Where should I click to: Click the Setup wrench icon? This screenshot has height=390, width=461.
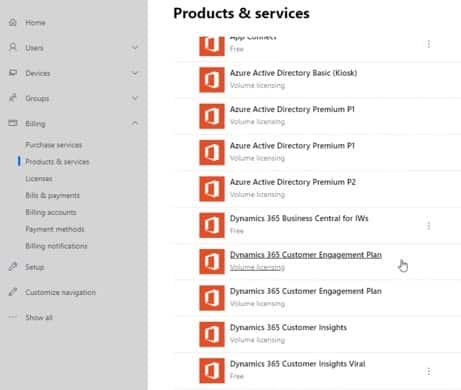13,267
